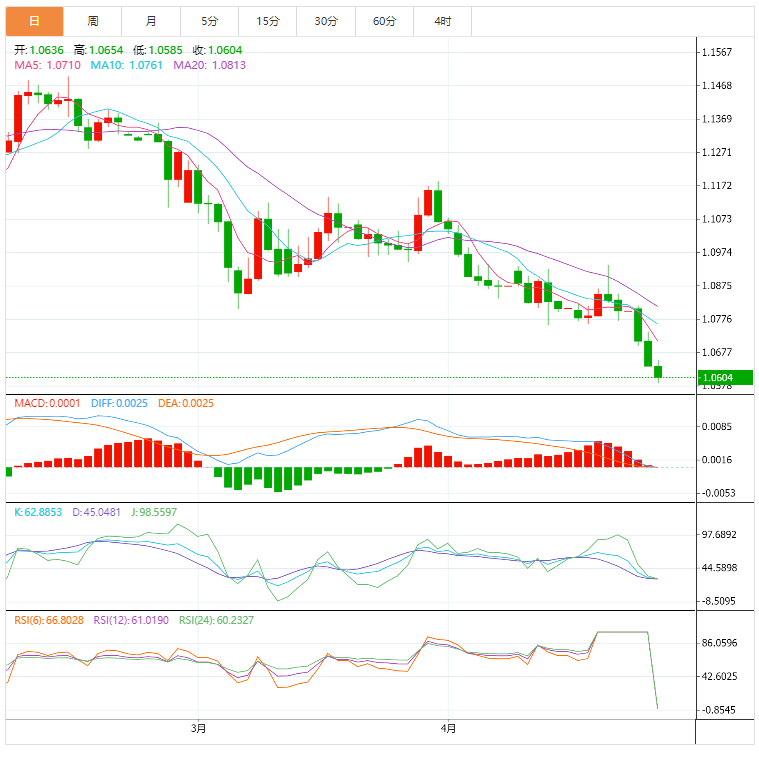This screenshot has height=759, width=759.
Task: Switch to the 4时 four-hour tab
Action: coord(442,21)
